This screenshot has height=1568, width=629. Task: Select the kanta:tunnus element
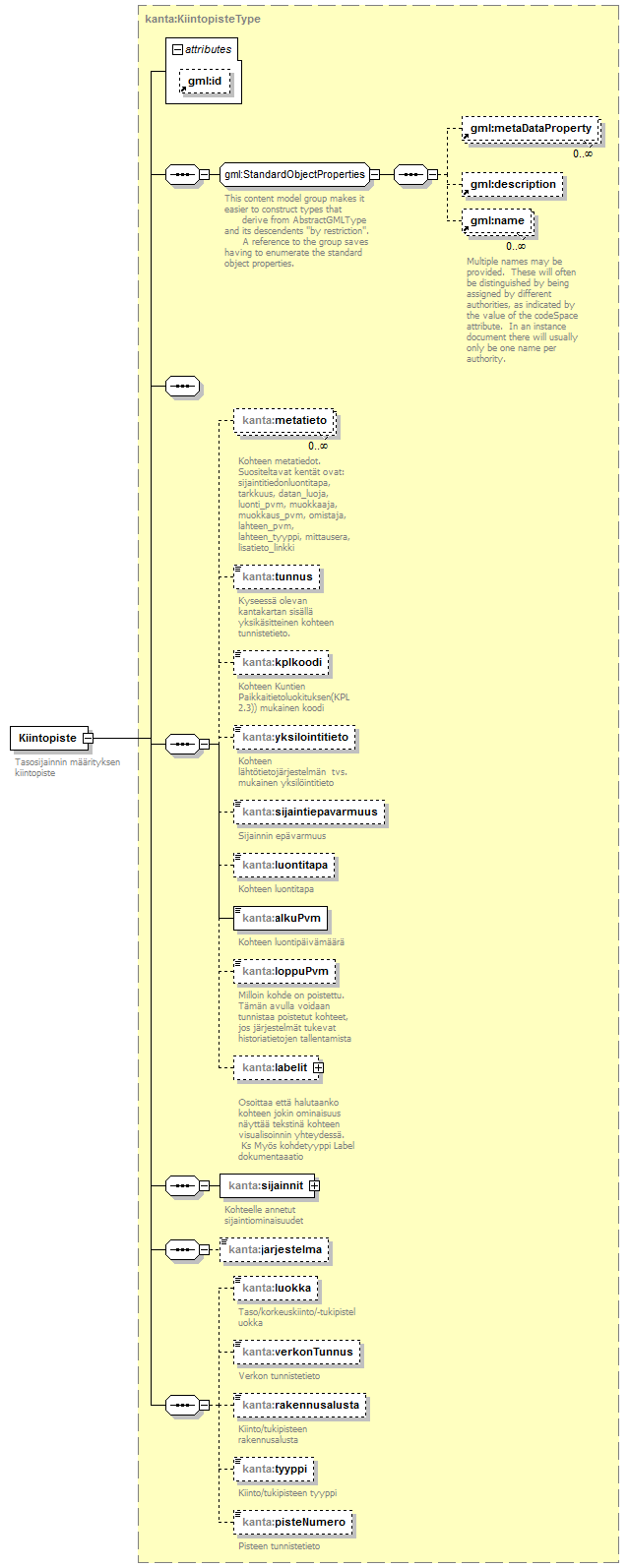[277, 577]
